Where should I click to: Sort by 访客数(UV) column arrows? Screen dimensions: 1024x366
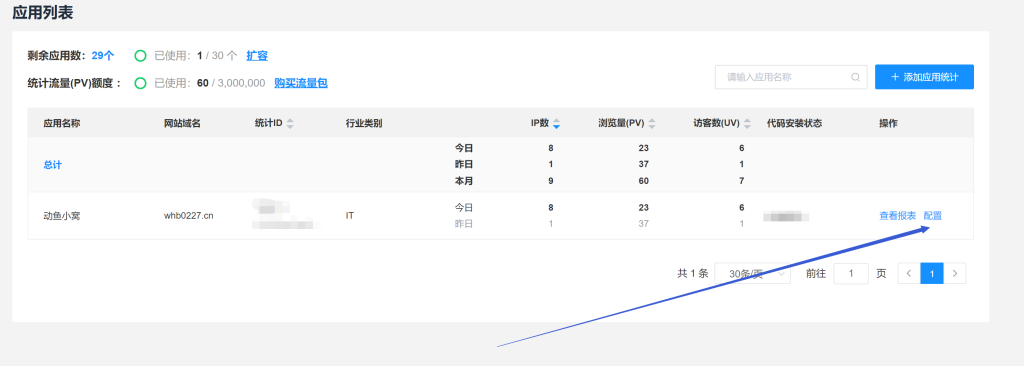(x=747, y=124)
